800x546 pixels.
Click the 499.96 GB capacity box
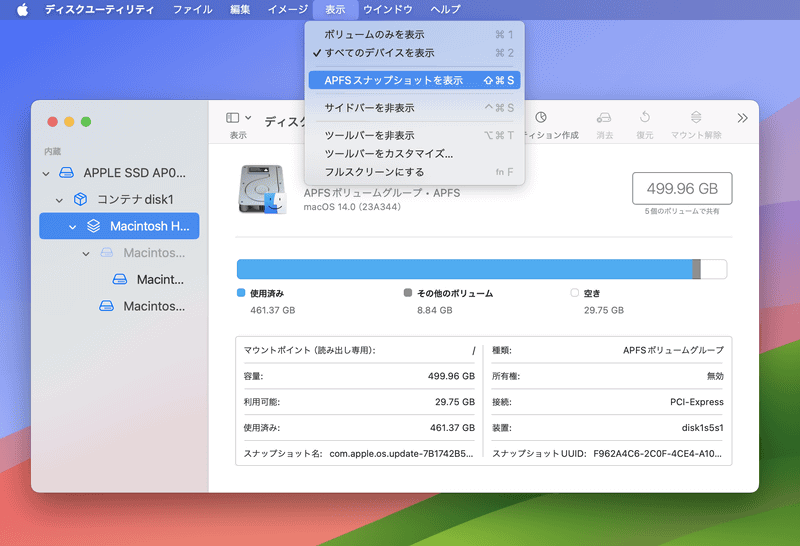point(682,188)
